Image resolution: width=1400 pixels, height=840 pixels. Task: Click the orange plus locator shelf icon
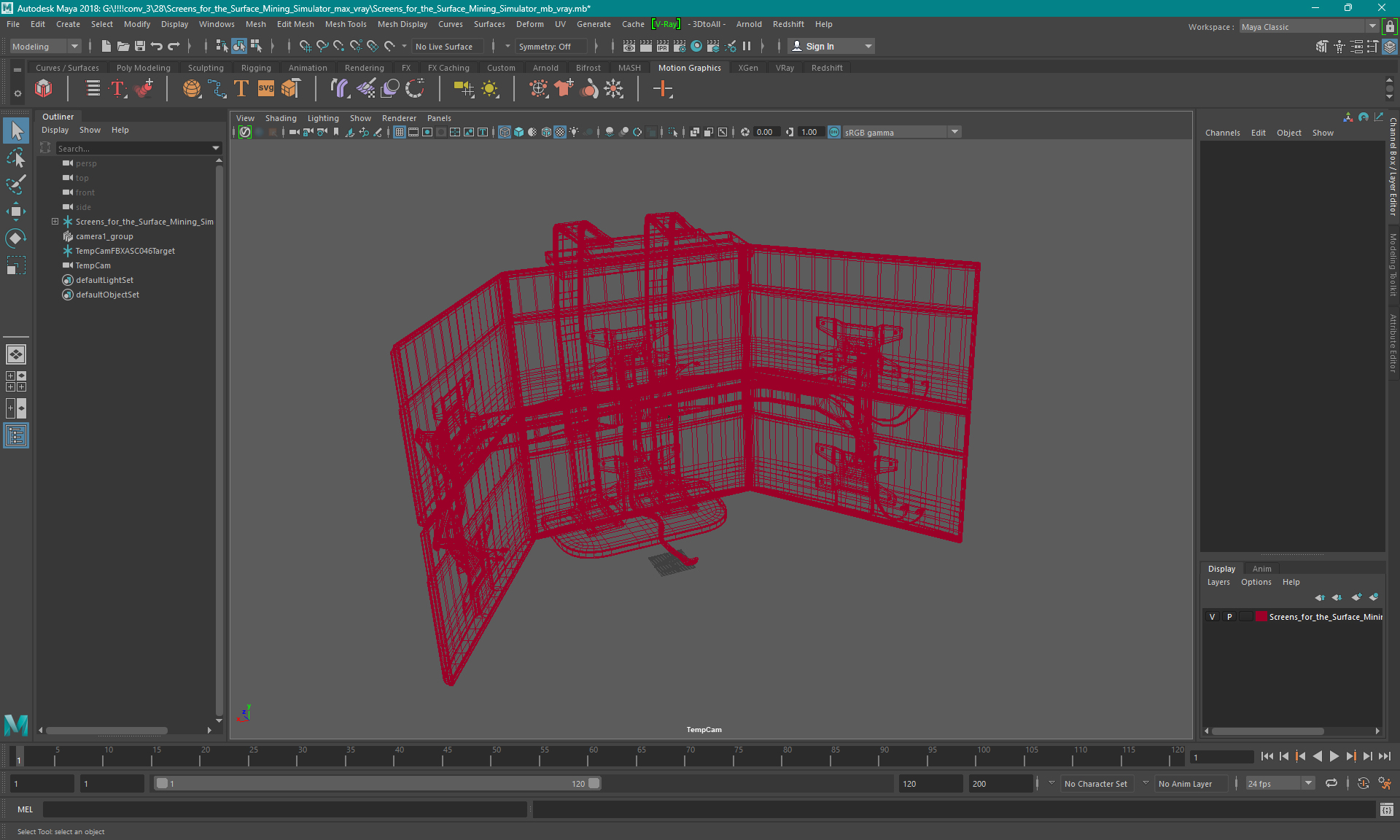click(663, 89)
